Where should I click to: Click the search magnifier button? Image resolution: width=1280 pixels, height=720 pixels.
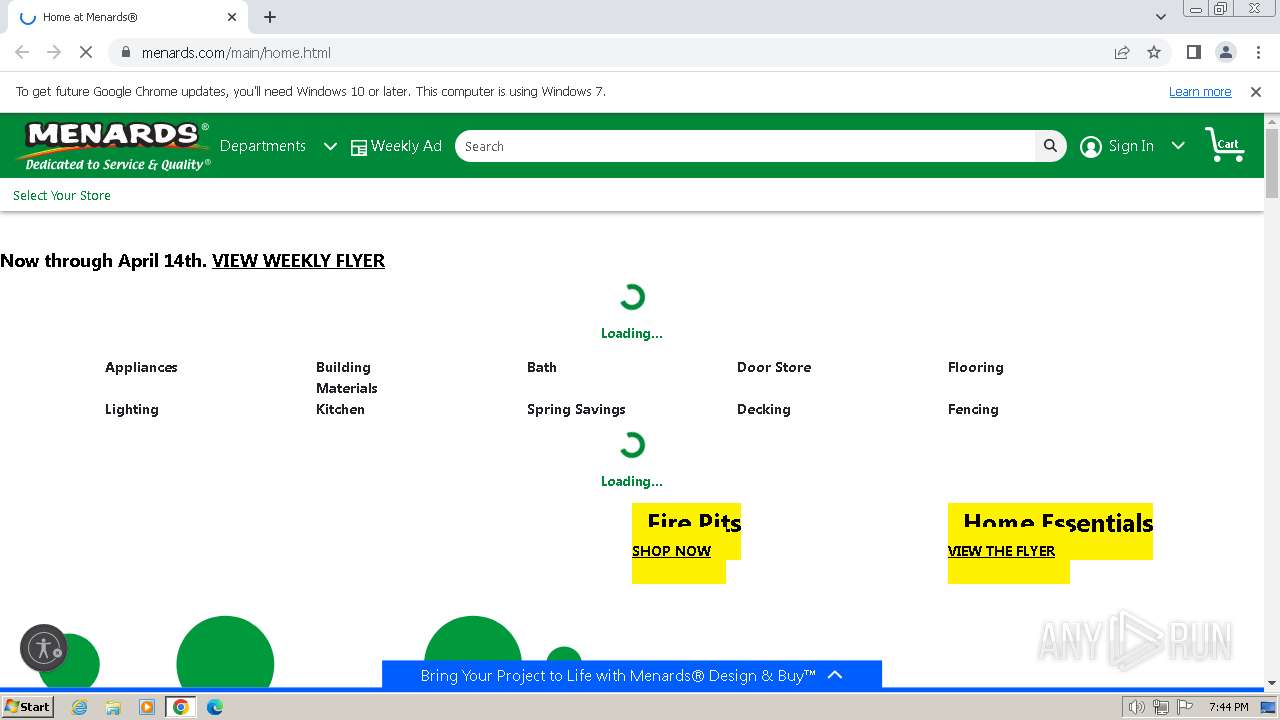[x=1050, y=146]
